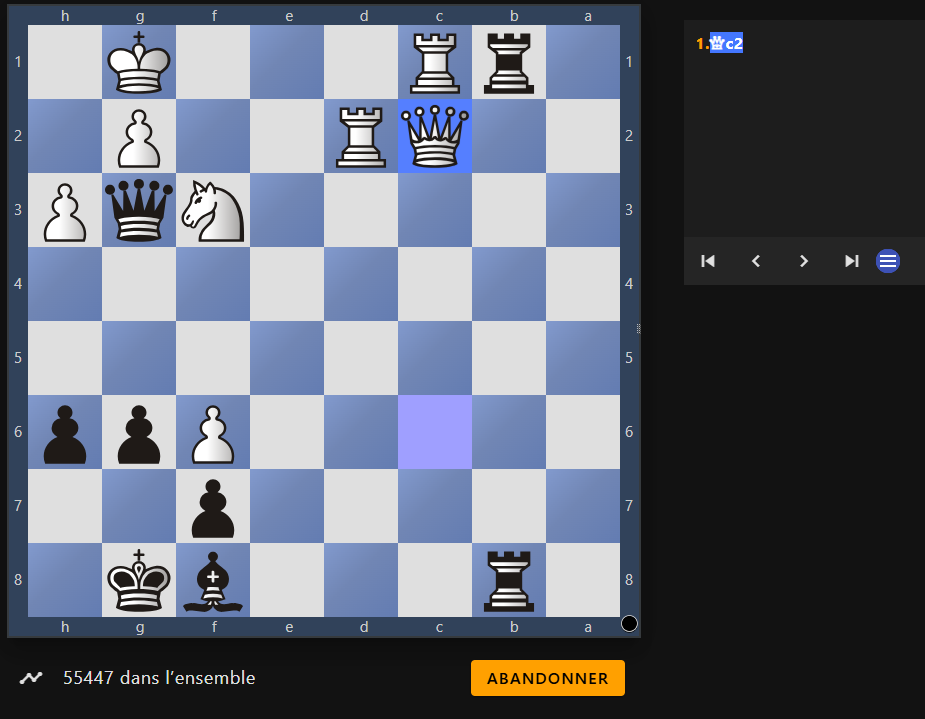Select the white pawn on f6
925x719 pixels.
point(213,432)
